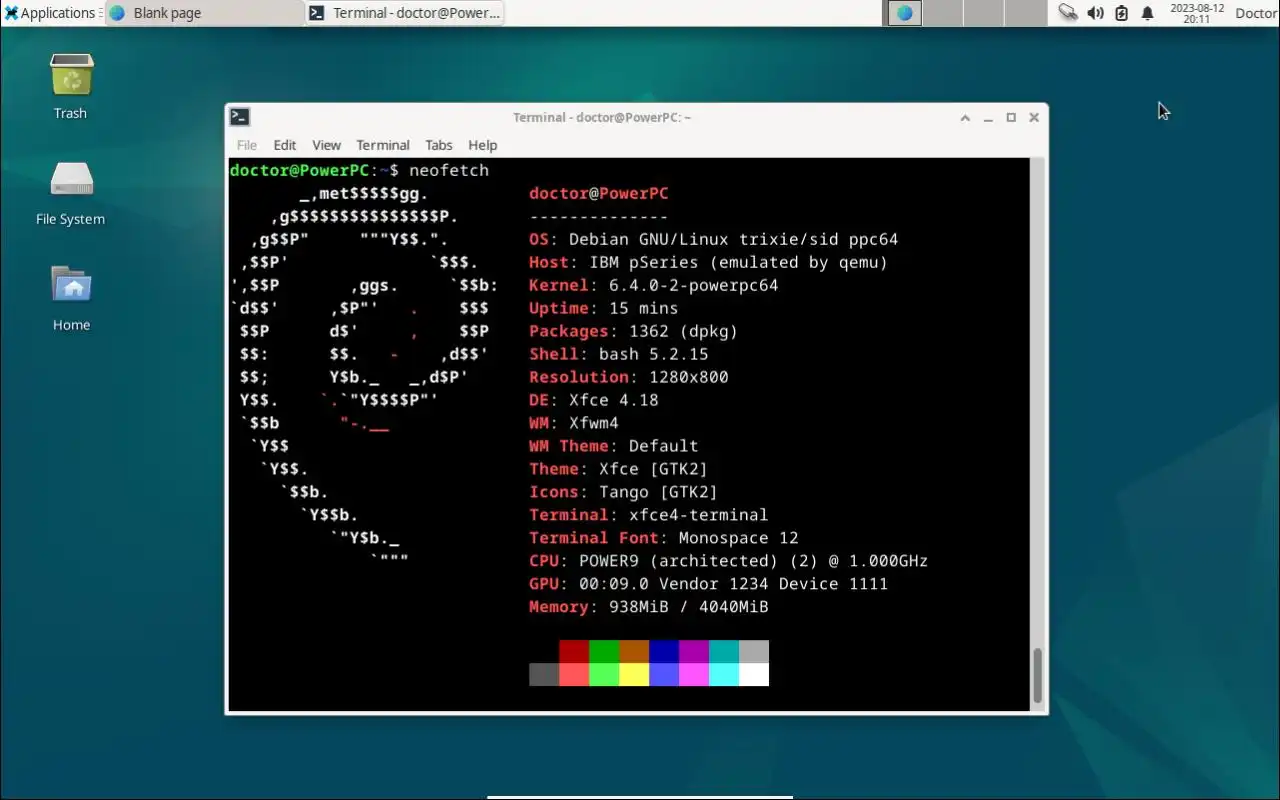This screenshot has height=800, width=1280.
Task: Click the network connection tray icon
Action: (x=1068, y=13)
